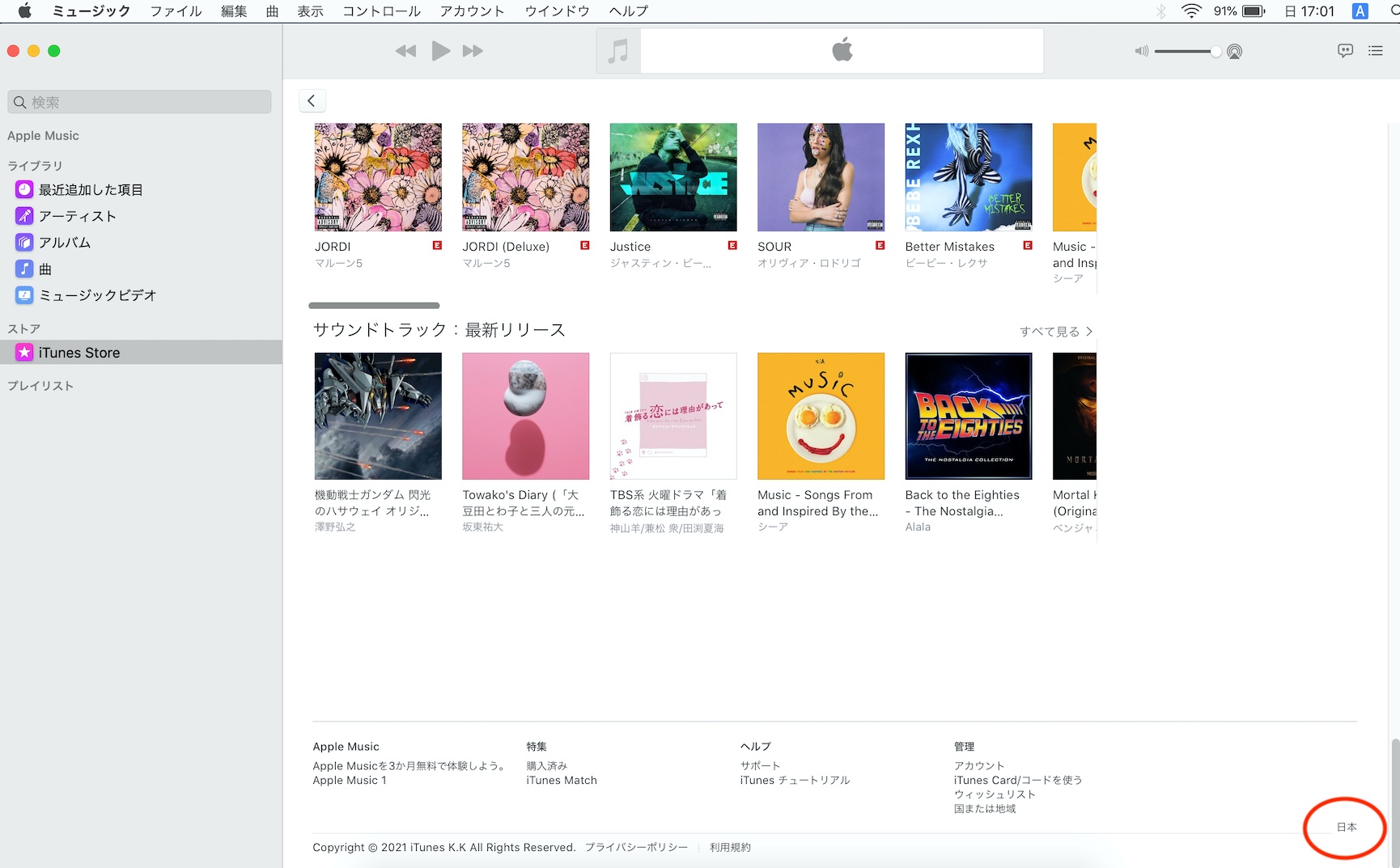Image resolution: width=1400 pixels, height=868 pixels.
Task: Click the Apple Music 1 footer link
Action: click(350, 781)
